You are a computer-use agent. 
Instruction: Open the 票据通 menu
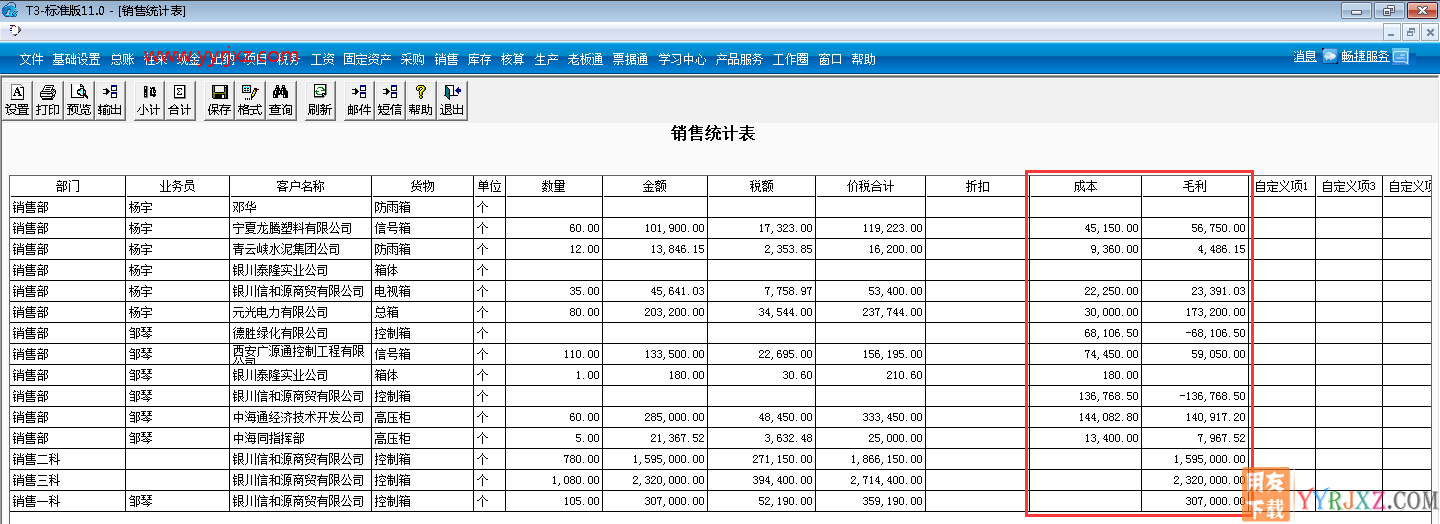click(630, 59)
